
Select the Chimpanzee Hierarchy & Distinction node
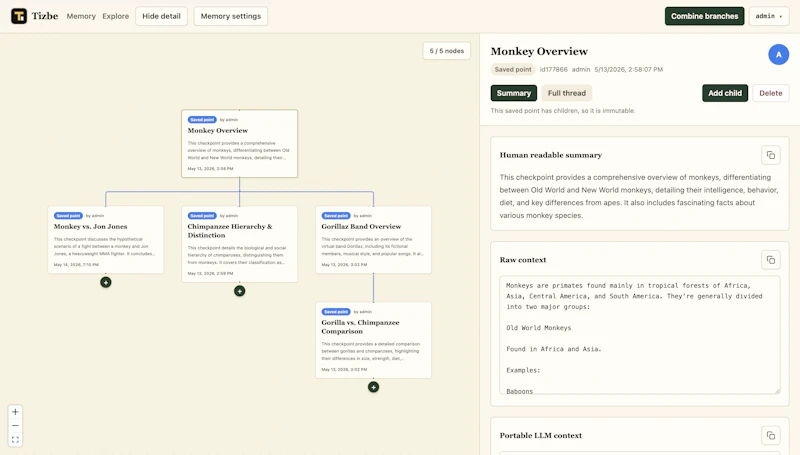(239, 244)
